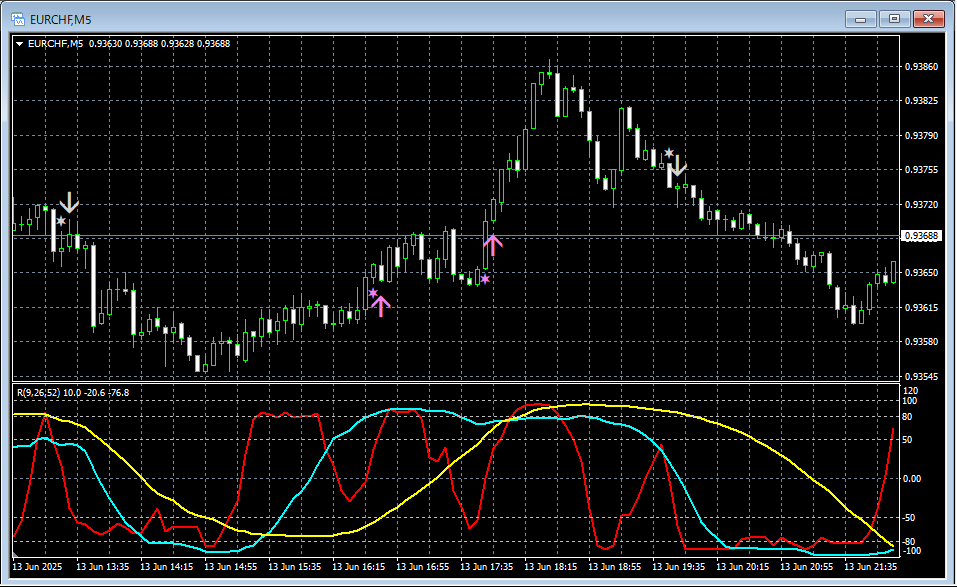
Task: Click the indicator scale value 0.00
Action: coord(912,479)
